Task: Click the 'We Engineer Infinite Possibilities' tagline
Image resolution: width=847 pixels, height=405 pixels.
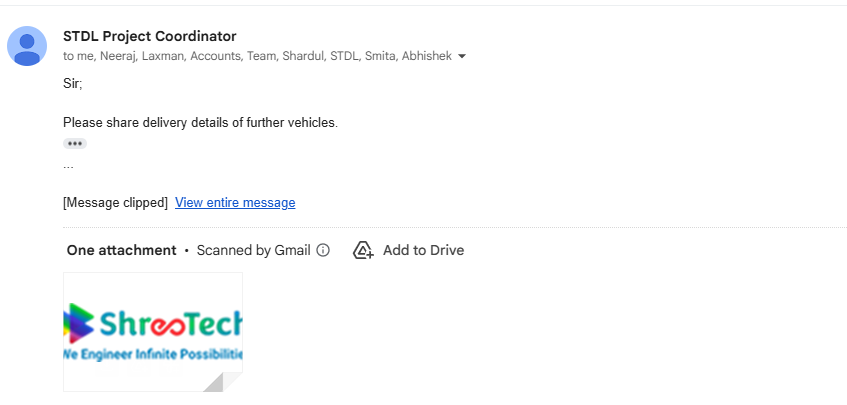Action: tap(153, 355)
